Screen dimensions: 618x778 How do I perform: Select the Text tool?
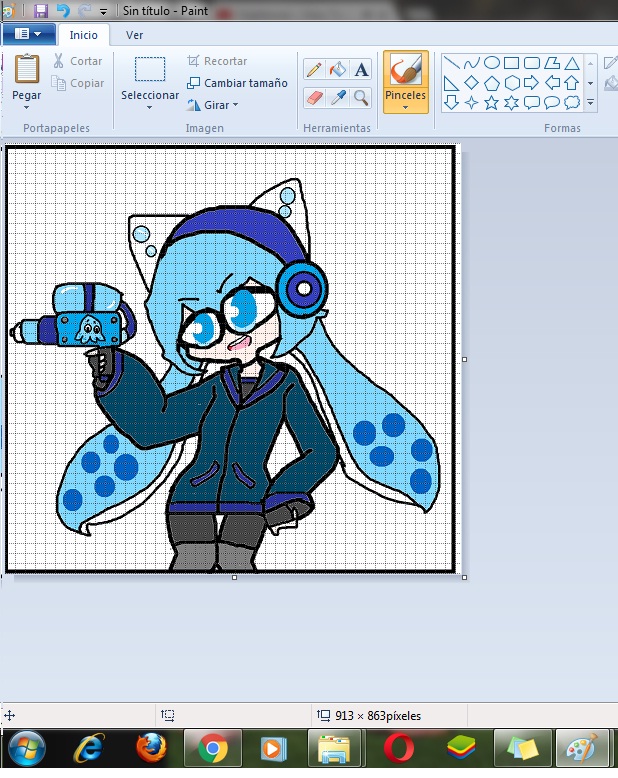click(362, 69)
